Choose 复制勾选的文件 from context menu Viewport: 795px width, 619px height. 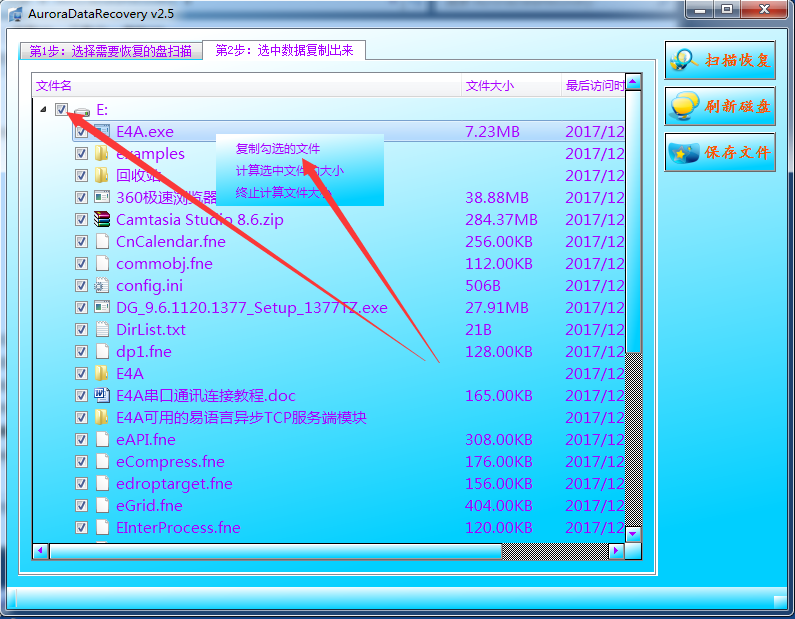coord(278,149)
